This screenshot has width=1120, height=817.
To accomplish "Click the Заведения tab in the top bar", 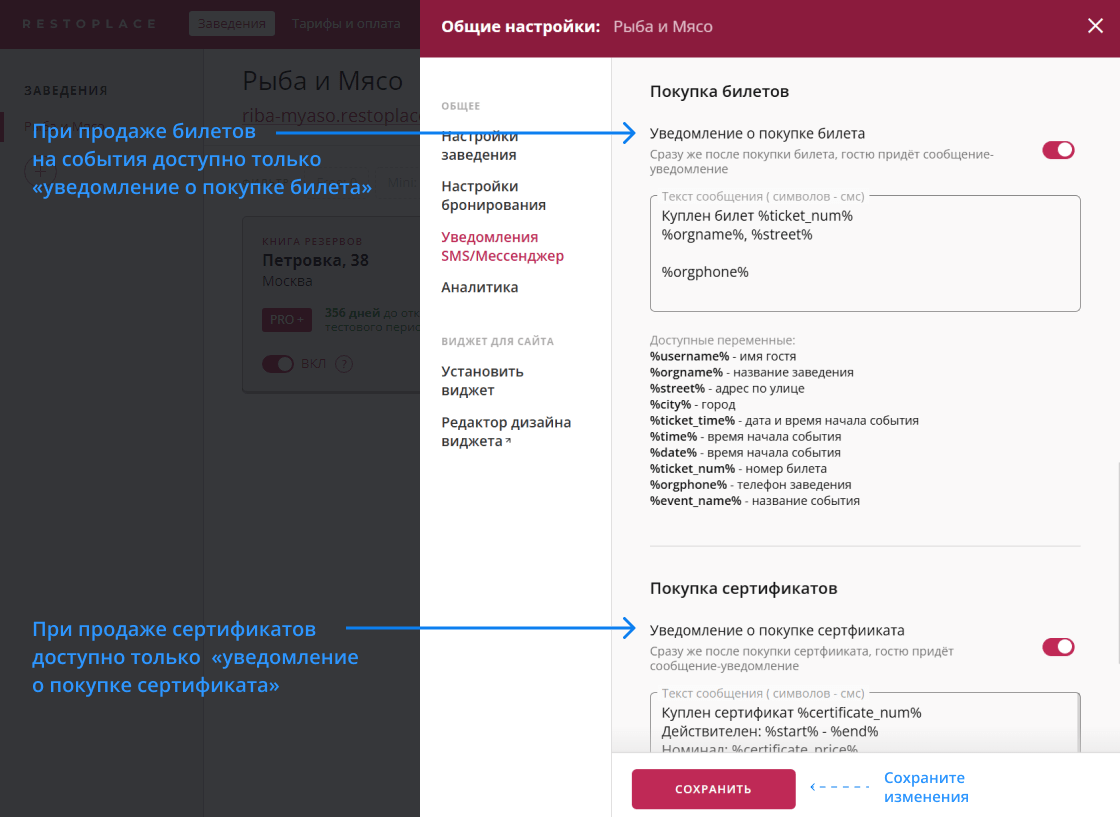I will tap(231, 22).
